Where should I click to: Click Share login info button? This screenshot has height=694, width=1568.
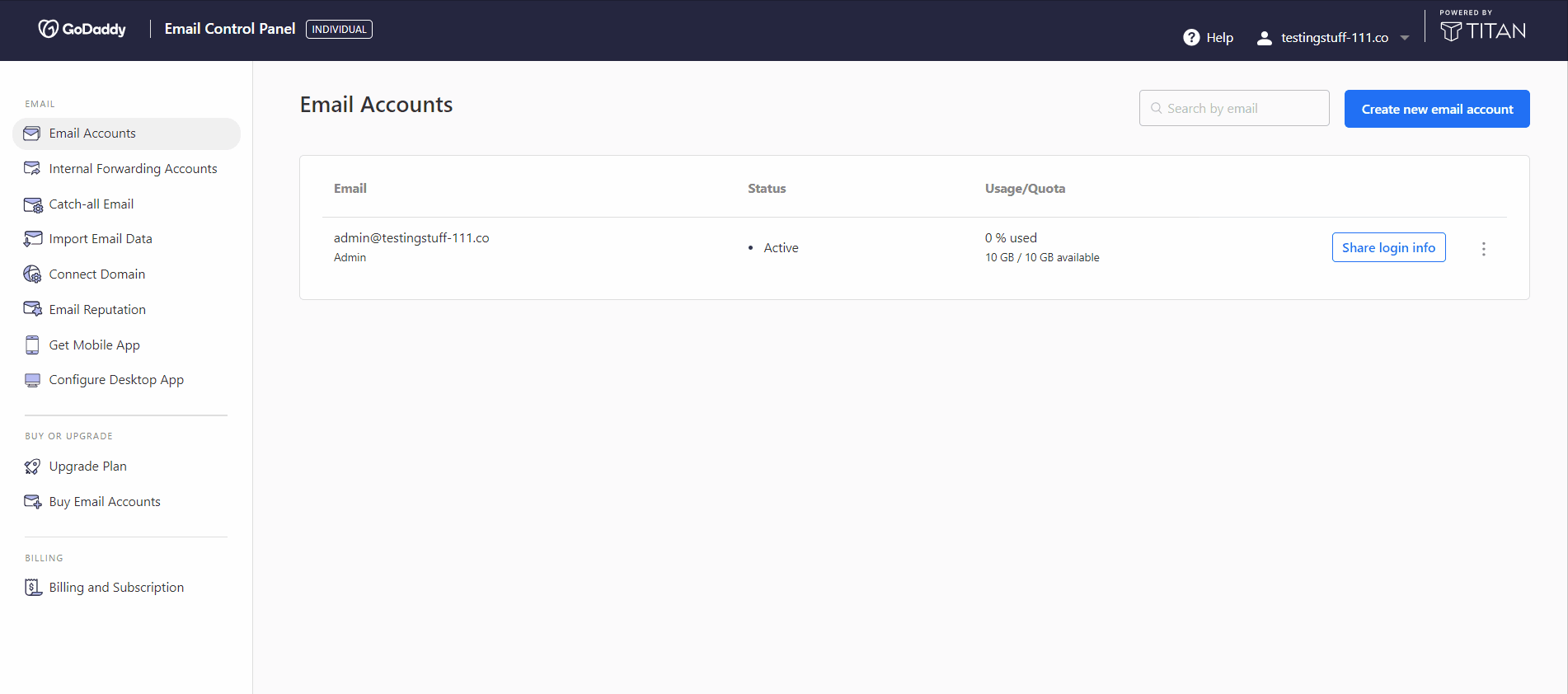click(x=1388, y=248)
